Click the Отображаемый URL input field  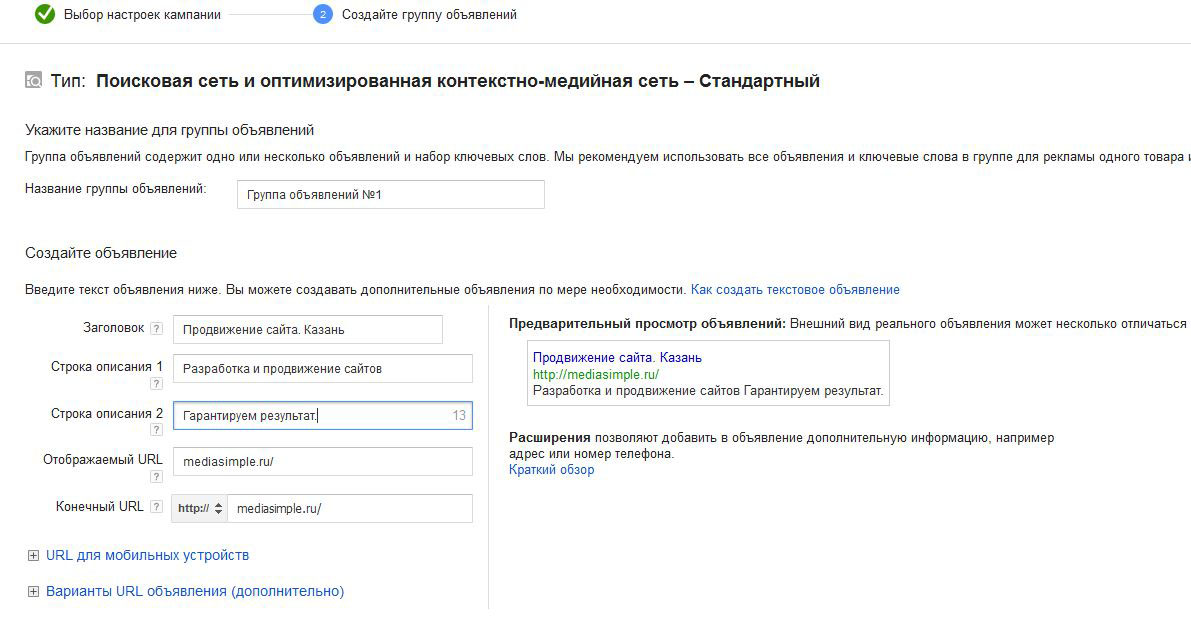(x=322, y=462)
